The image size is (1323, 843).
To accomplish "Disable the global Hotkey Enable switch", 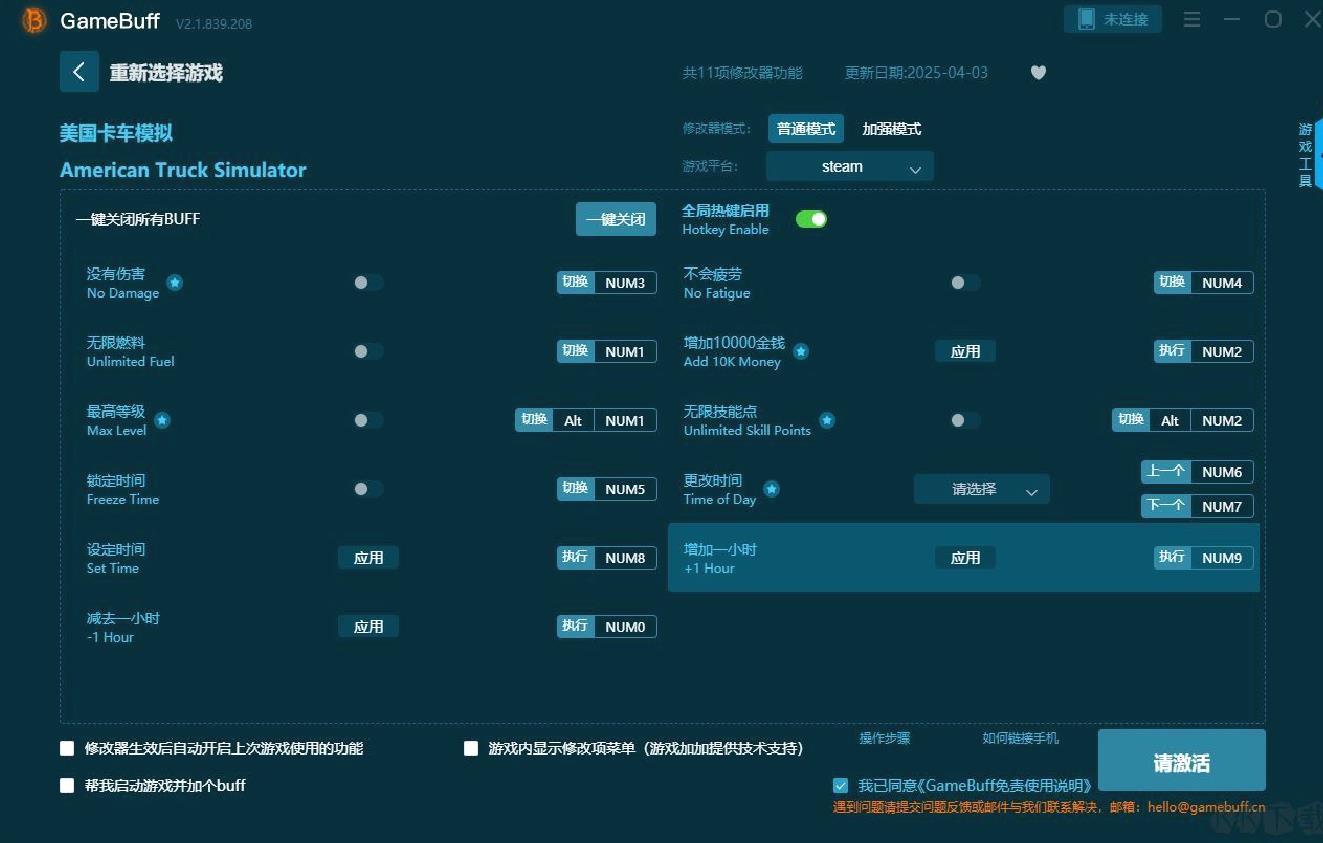I will click(811, 219).
